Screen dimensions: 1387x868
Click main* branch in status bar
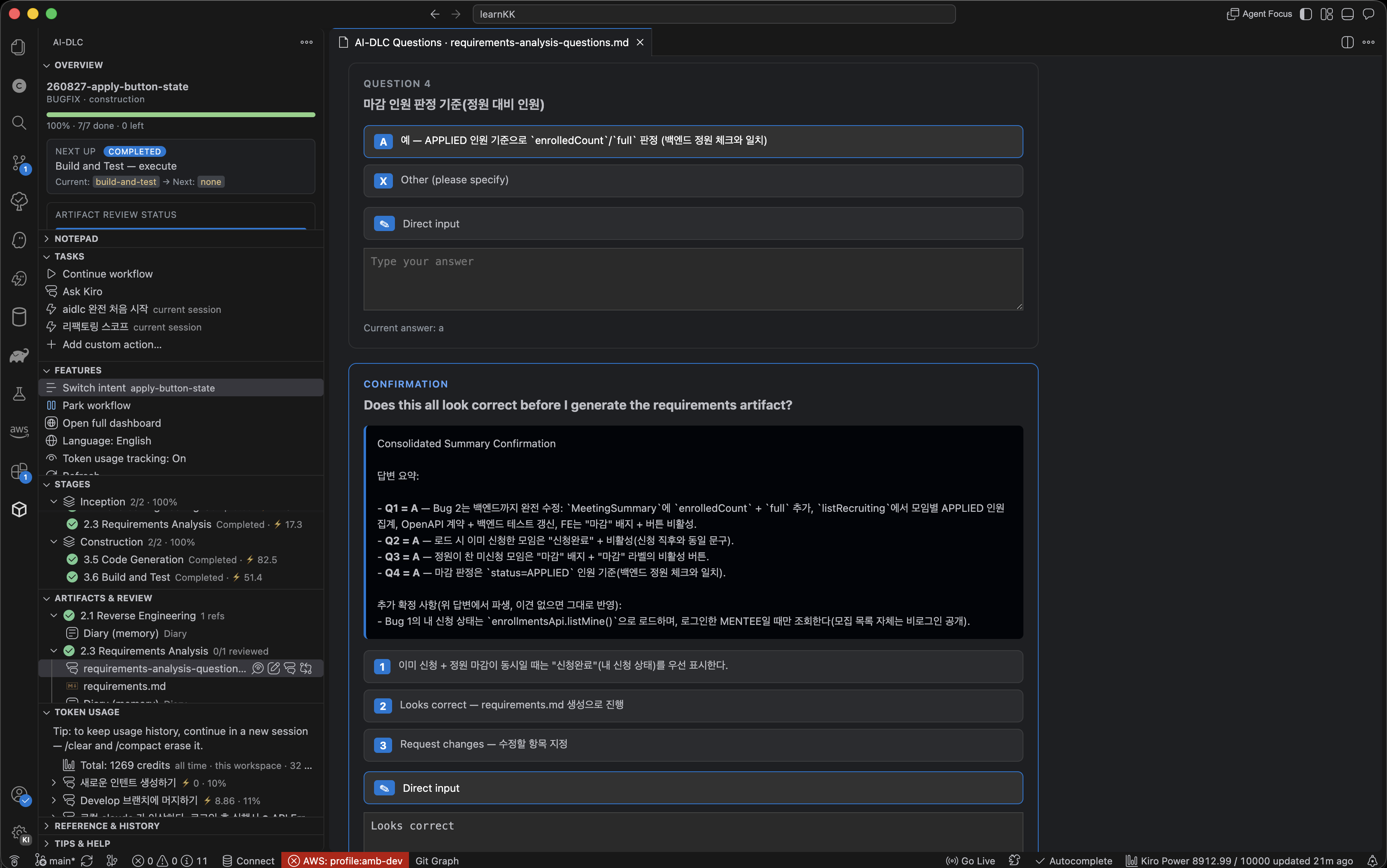(x=55, y=860)
